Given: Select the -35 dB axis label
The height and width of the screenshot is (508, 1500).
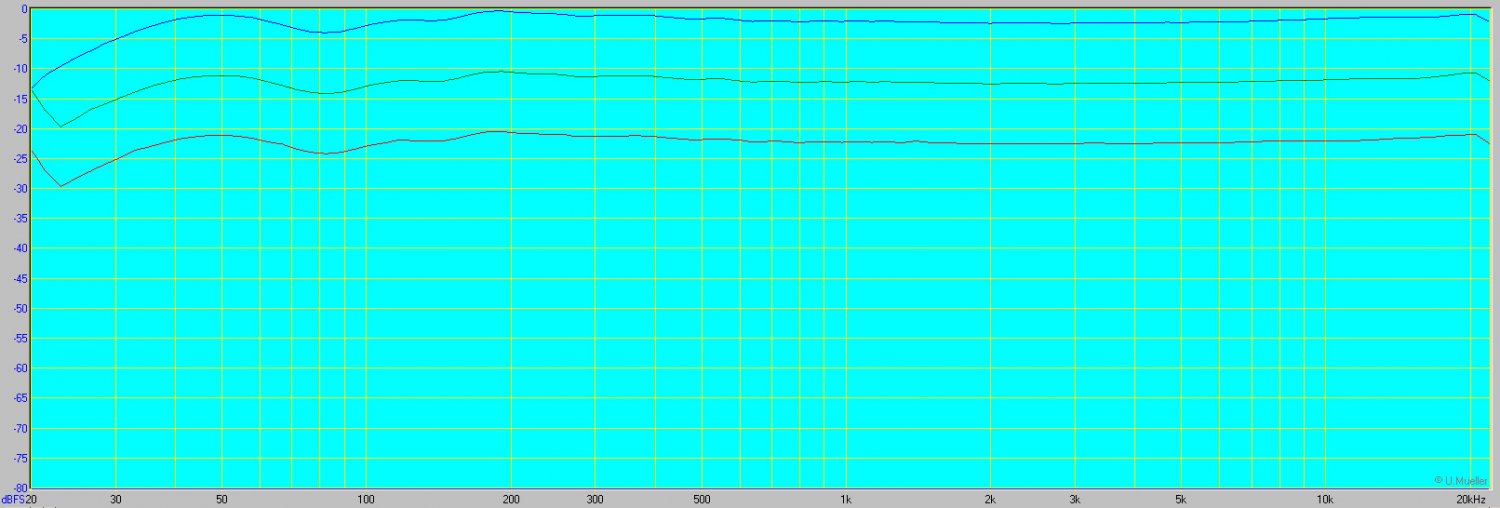Looking at the screenshot, I should pyautogui.click(x=18, y=219).
